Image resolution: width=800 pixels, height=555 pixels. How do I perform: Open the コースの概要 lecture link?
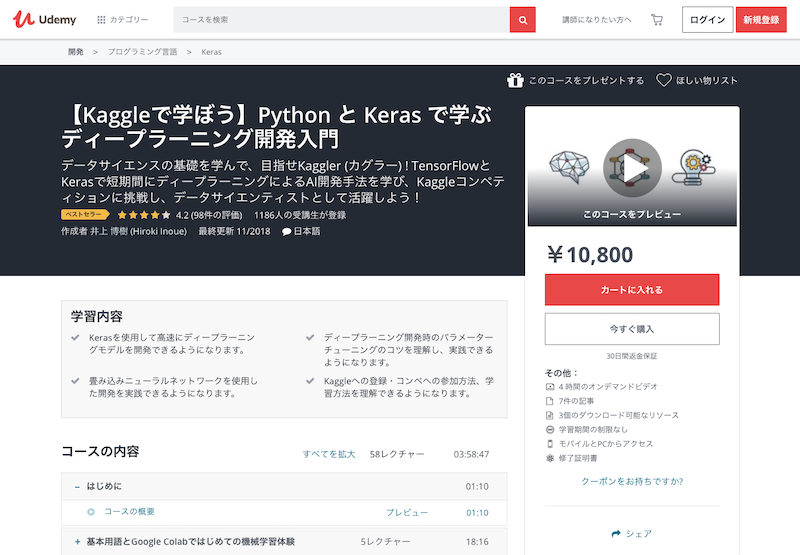coord(129,512)
